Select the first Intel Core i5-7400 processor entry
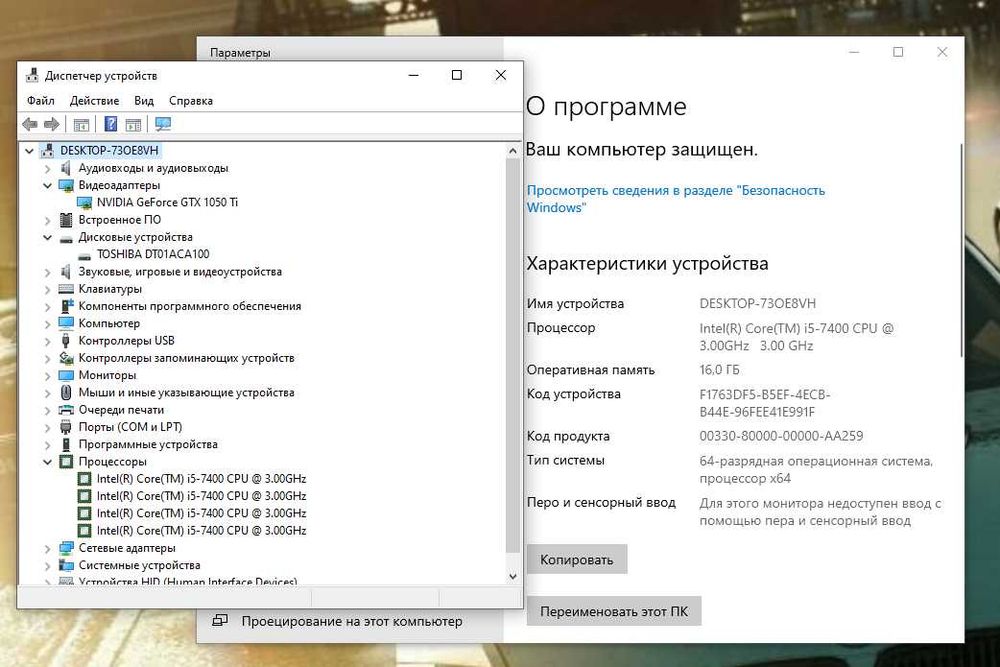1000x667 pixels. click(201, 479)
